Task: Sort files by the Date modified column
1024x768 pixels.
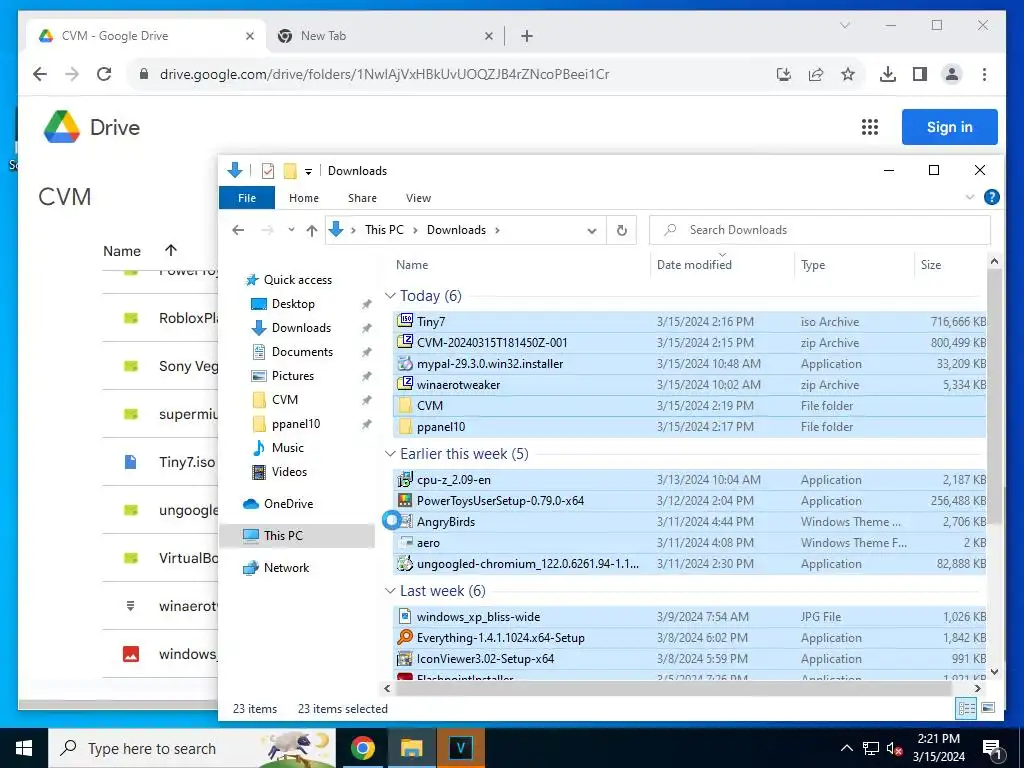Action: click(694, 264)
